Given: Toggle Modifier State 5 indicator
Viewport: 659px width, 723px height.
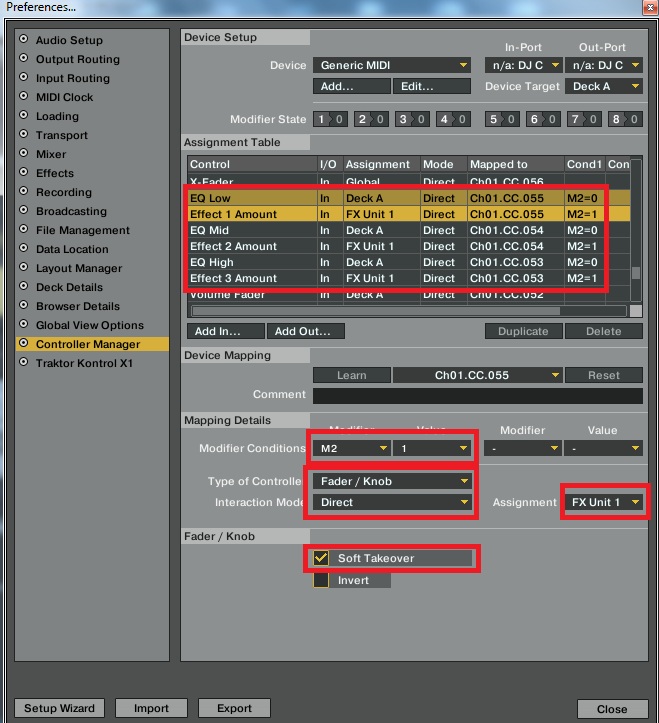Looking at the screenshot, I should pos(502,119).
